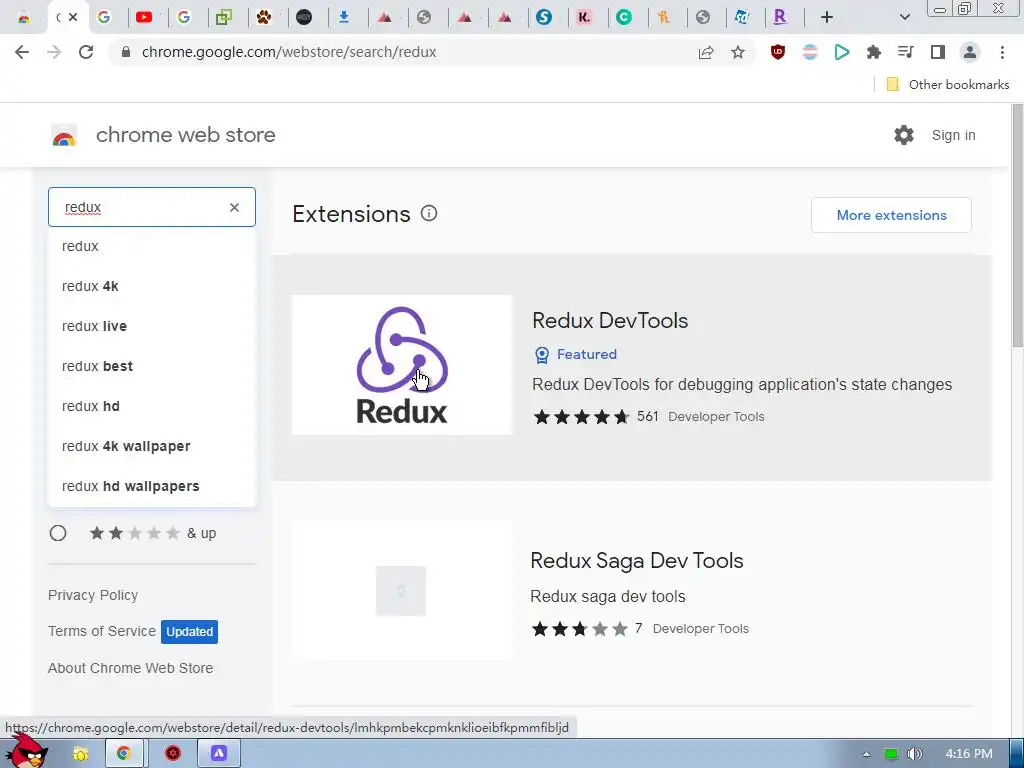This screenshot has width=1024, height=768.
Task: Click the 4:16 PM taskbar clock
Action: (968, 754)
